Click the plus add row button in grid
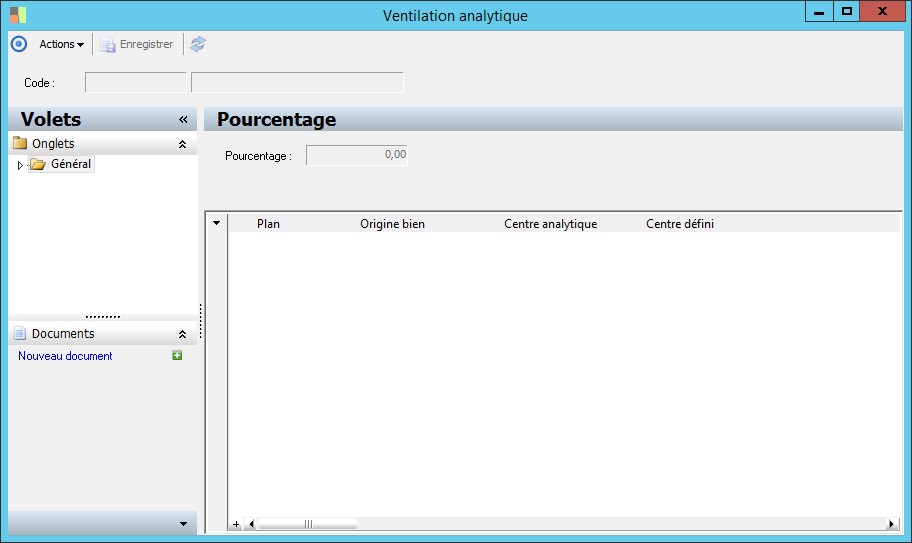Image resolution: width=912 pixels, height=543 pixels. 236,524
